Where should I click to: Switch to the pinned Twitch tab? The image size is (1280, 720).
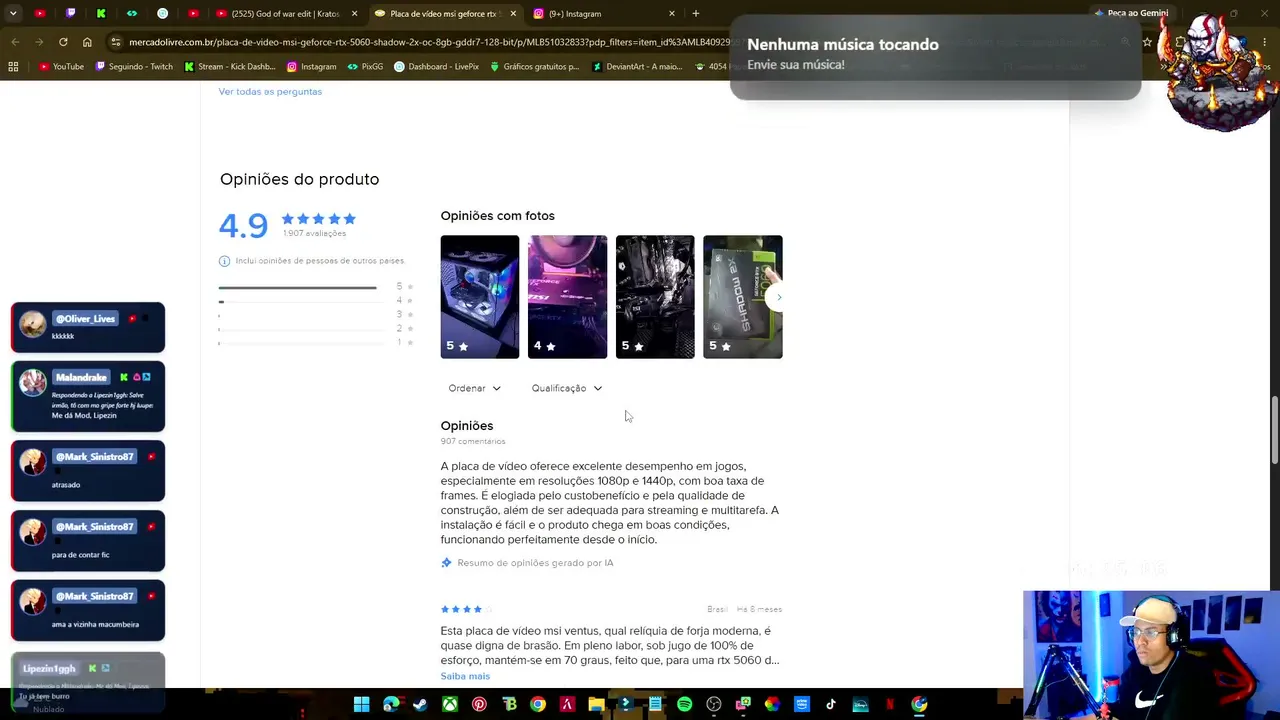[71, 14]
